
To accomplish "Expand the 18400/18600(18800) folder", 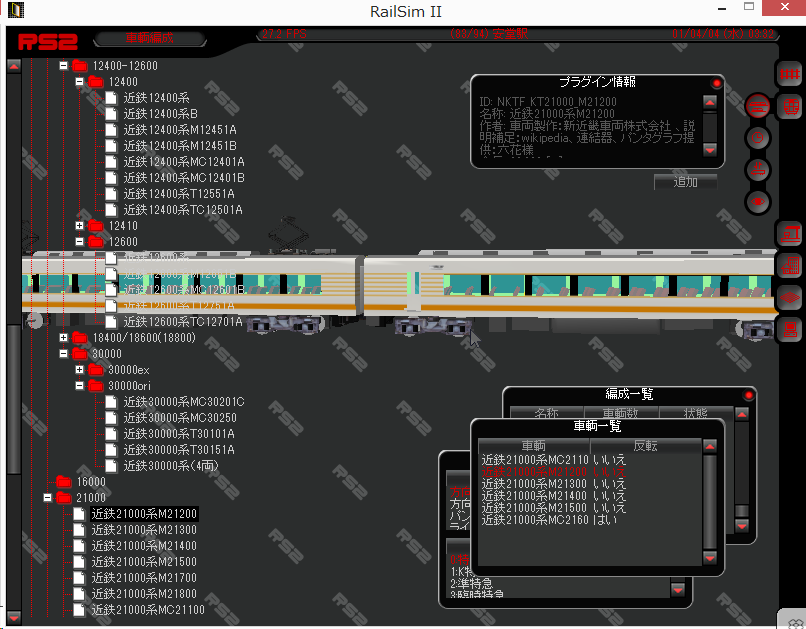I will tap(63, 337).
